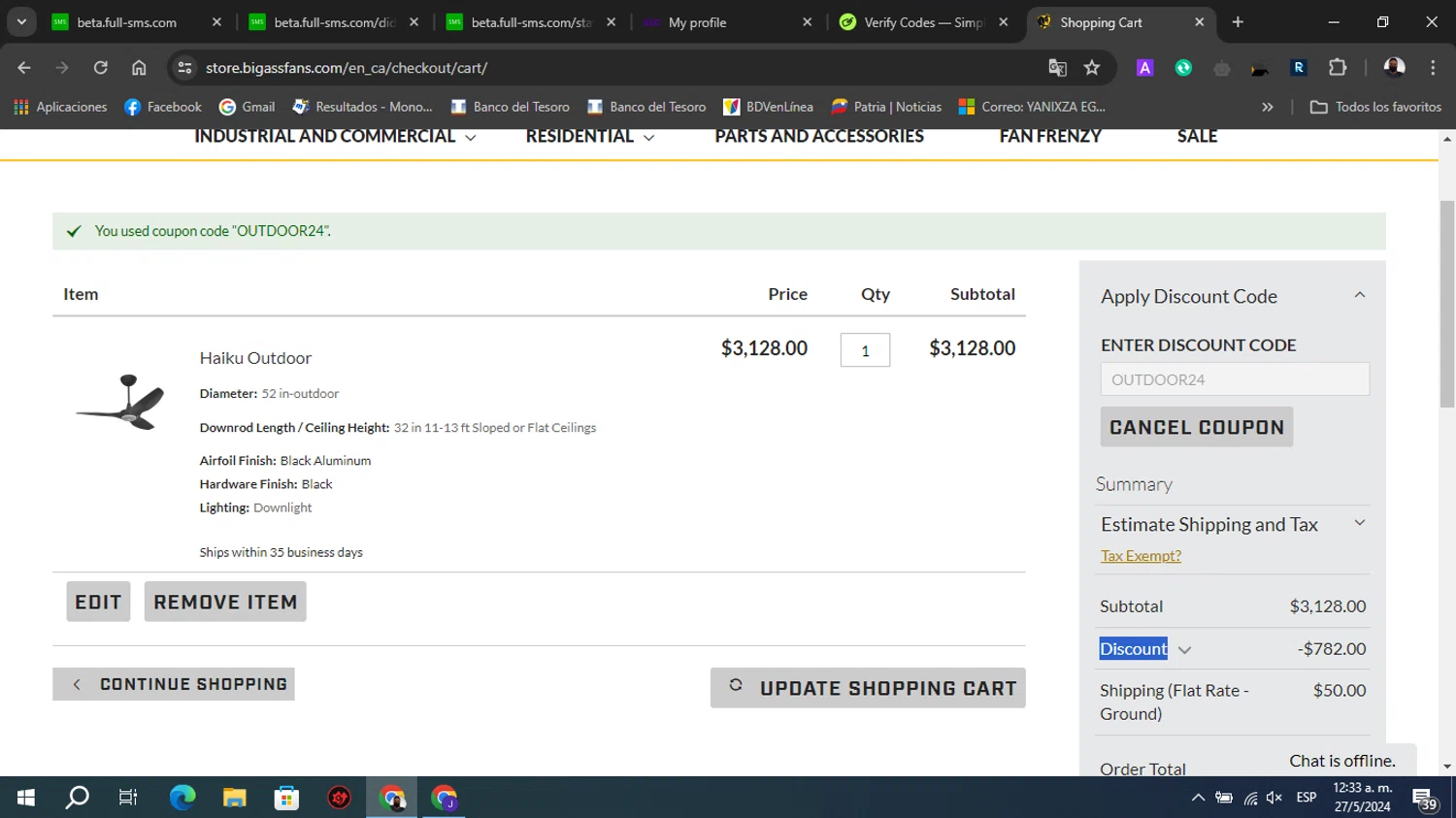Screen dimensions: 1456x818
Task: Click Update Shopping Cart button
Action: pyautogui.click(x=868, y=688)
